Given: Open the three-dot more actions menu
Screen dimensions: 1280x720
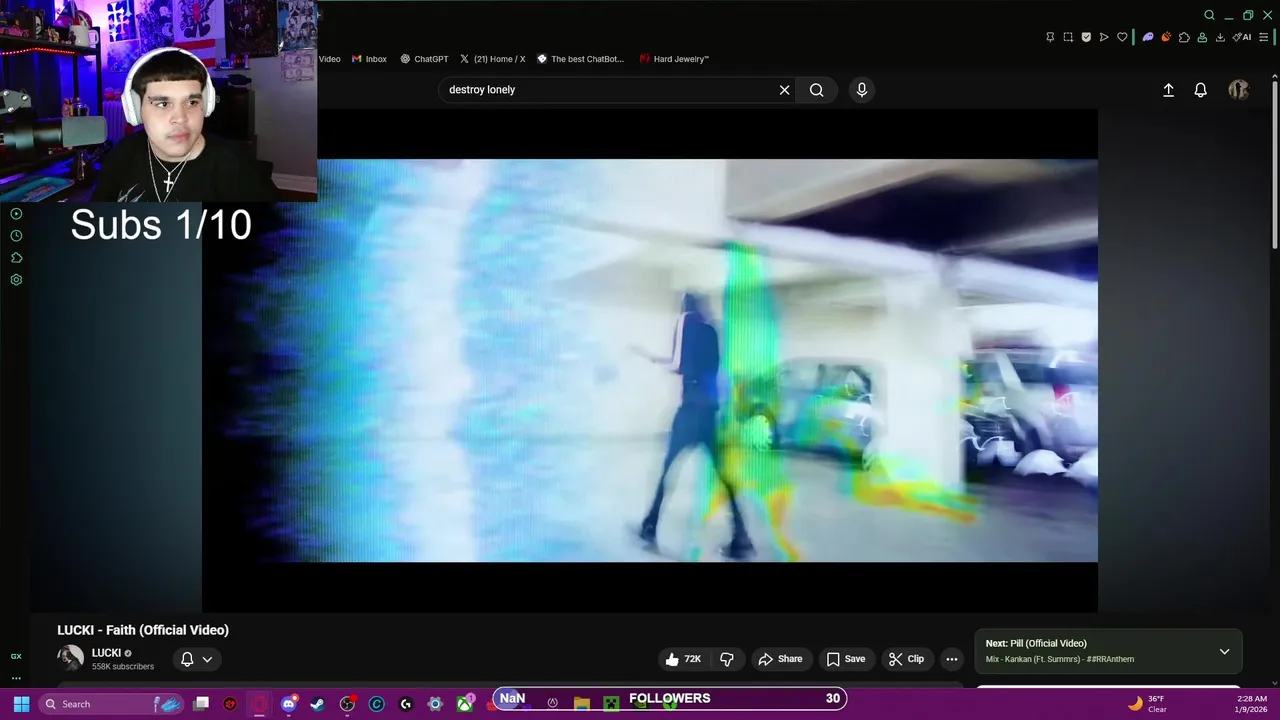Looking at the screenshot, I should coord(952,659).
